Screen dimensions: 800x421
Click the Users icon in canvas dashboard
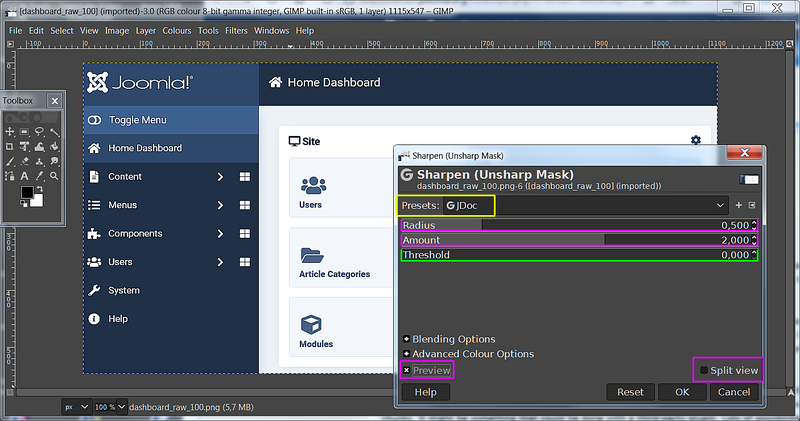coord(313,185)
